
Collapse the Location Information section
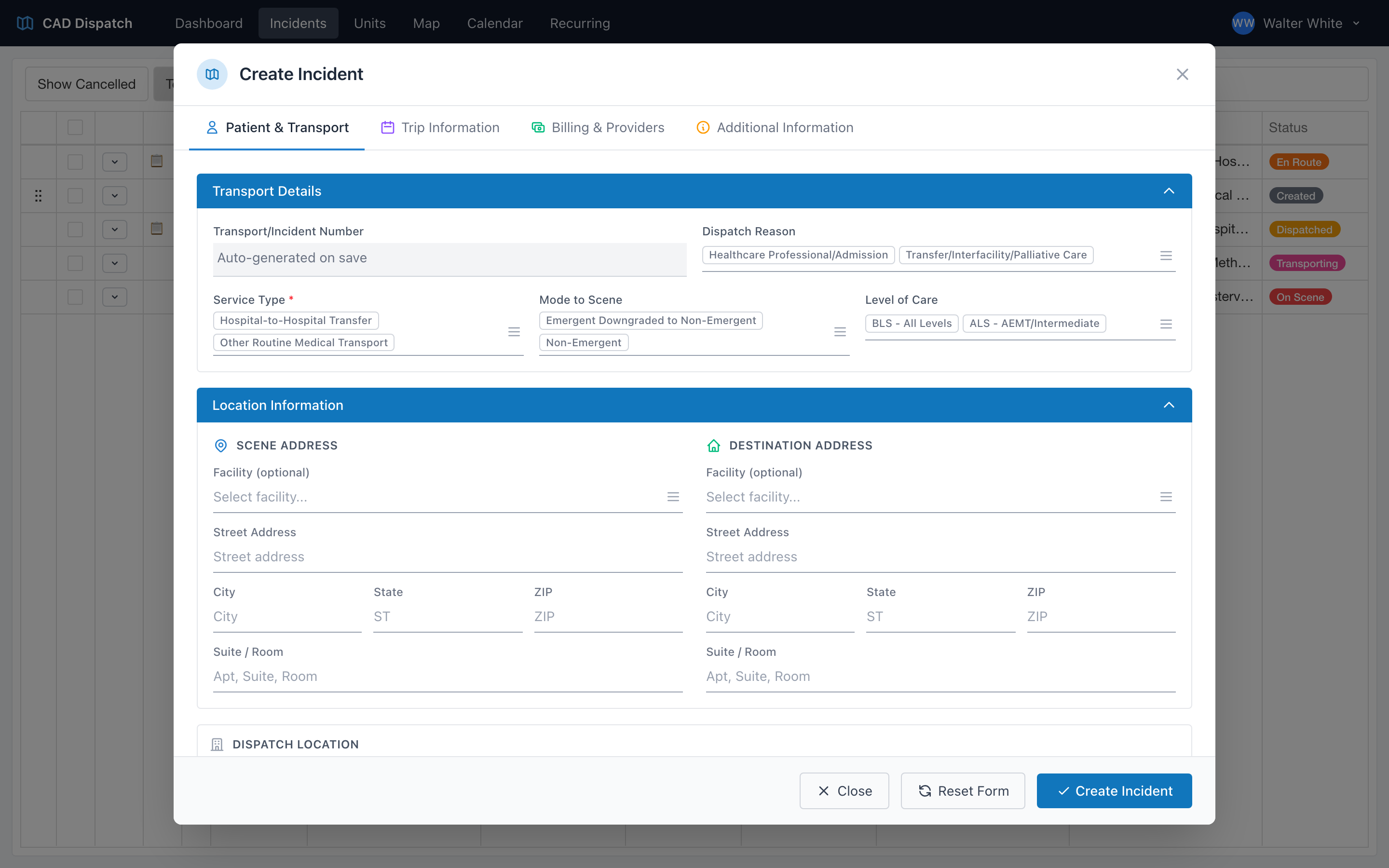[x=1169, y=405]
